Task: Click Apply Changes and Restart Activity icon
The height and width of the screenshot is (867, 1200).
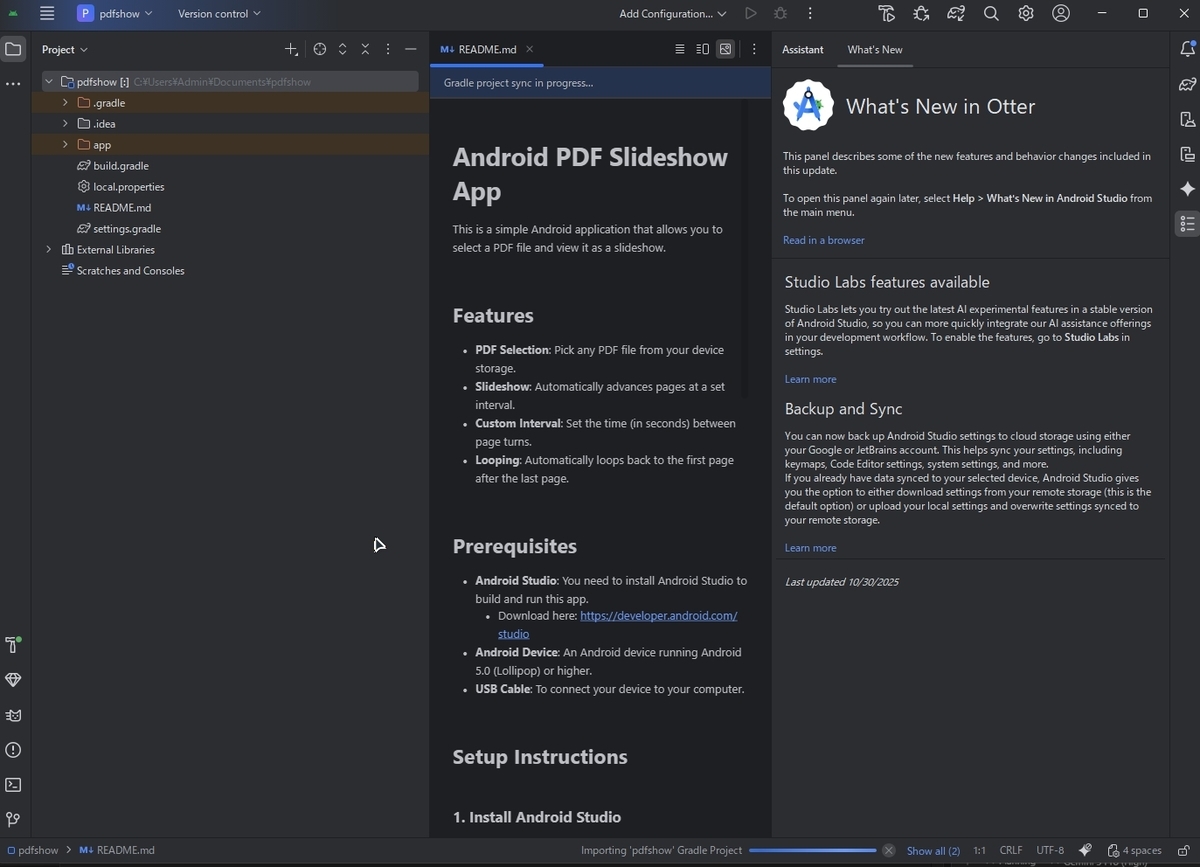Action: 887,14
